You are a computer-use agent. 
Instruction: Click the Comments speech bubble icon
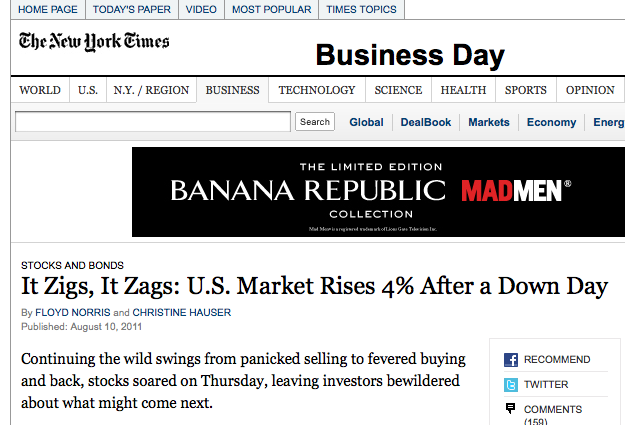click(x=510, y=408)
